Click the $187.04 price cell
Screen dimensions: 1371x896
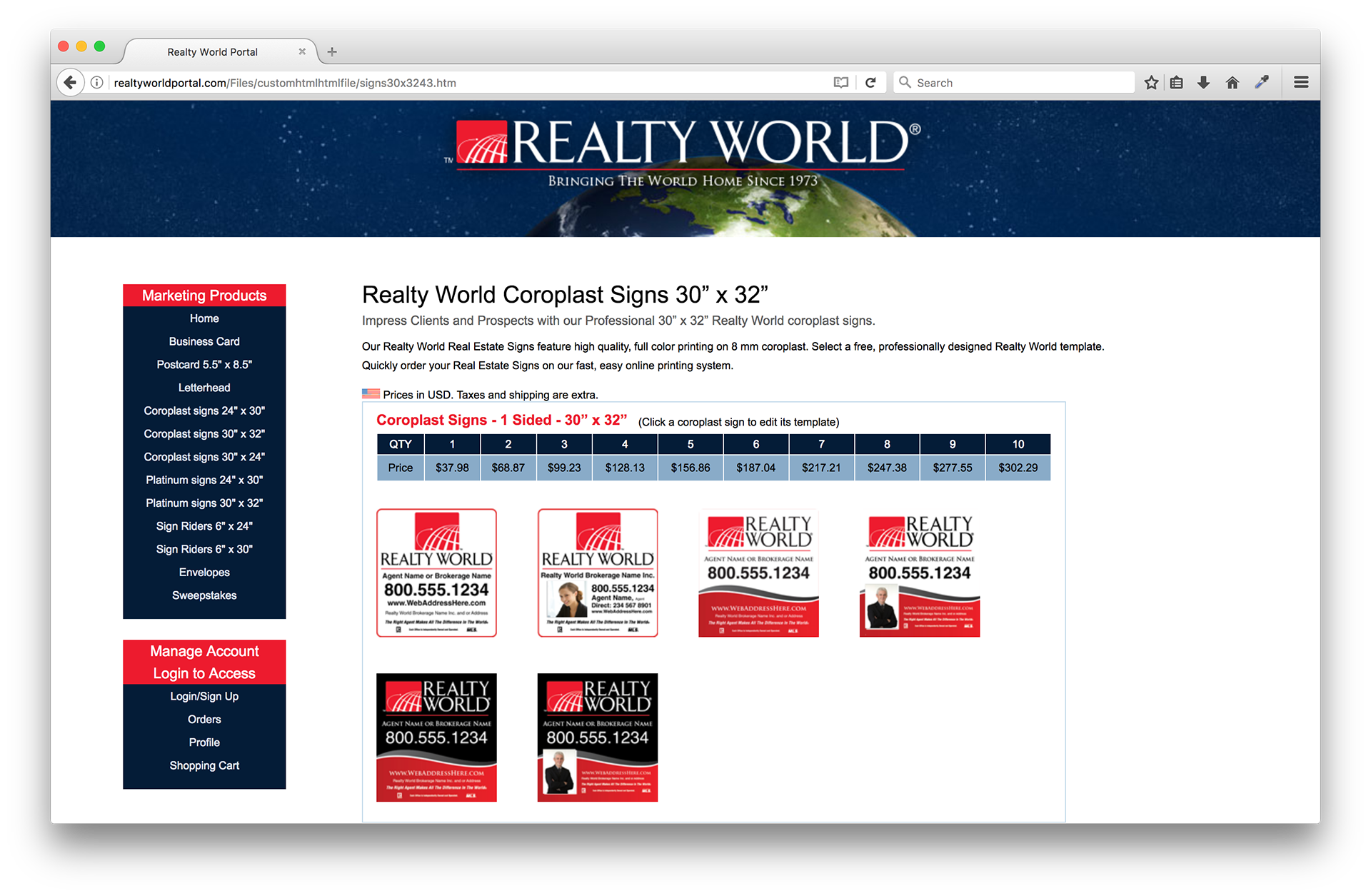coord(756,468)
